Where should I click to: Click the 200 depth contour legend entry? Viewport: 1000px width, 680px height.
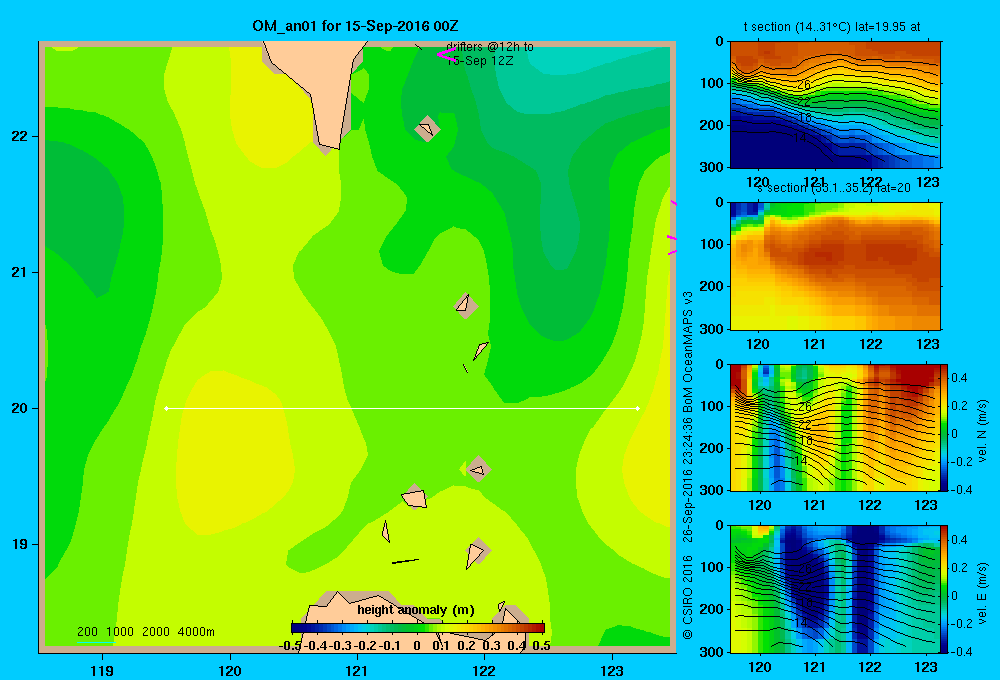pyautogui.click(x=87, y=632)
